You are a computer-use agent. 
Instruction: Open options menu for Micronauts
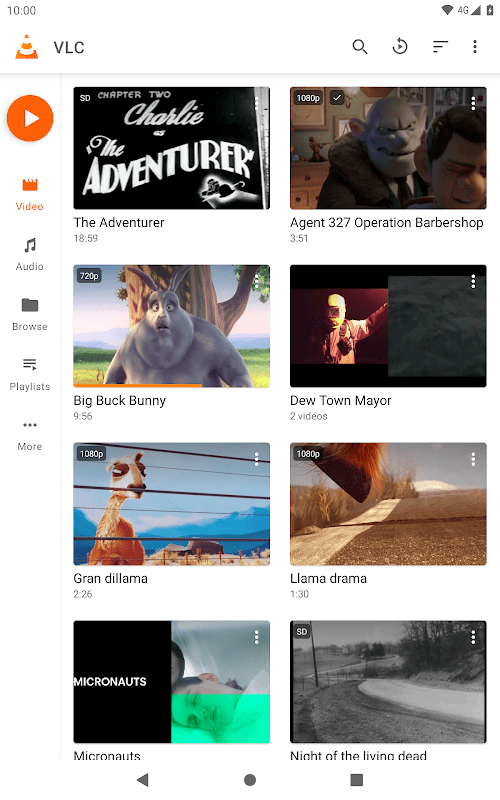tap(257, 637)
